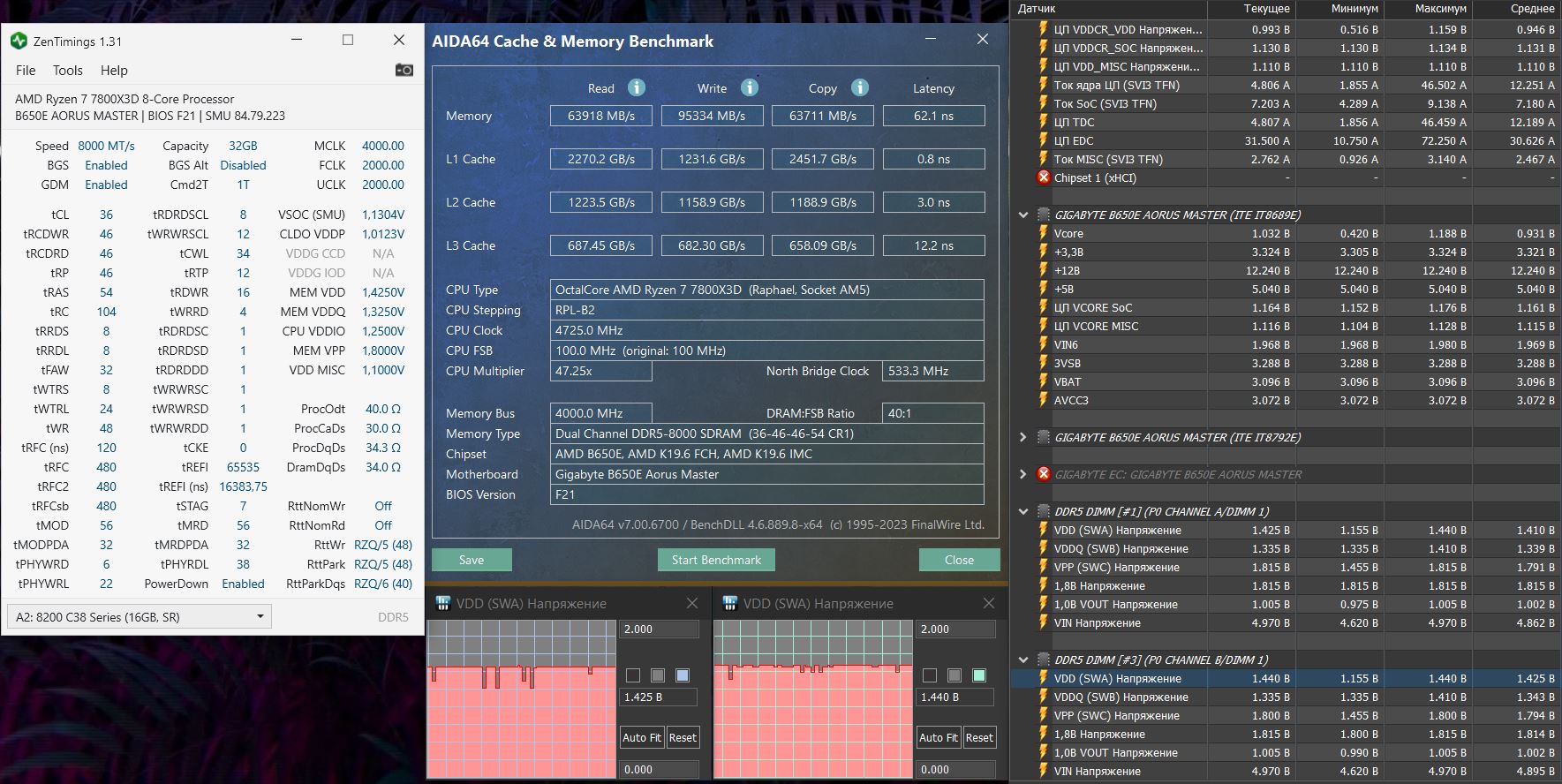Click the Start Benchmark button
The height and width of the screenshot is (784, 1562).
(x=716, y=560)
